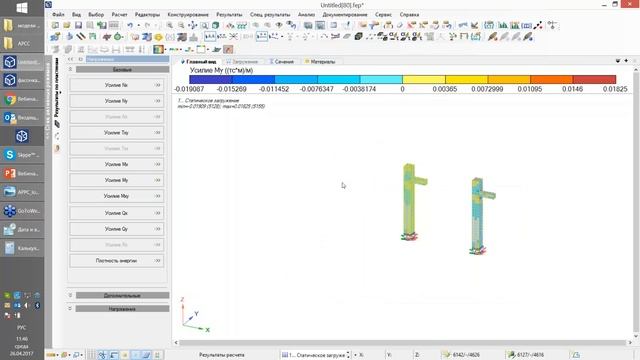Click the pale yellow legend segment after 0
This screenshot has height=360, width=640.
424,79
